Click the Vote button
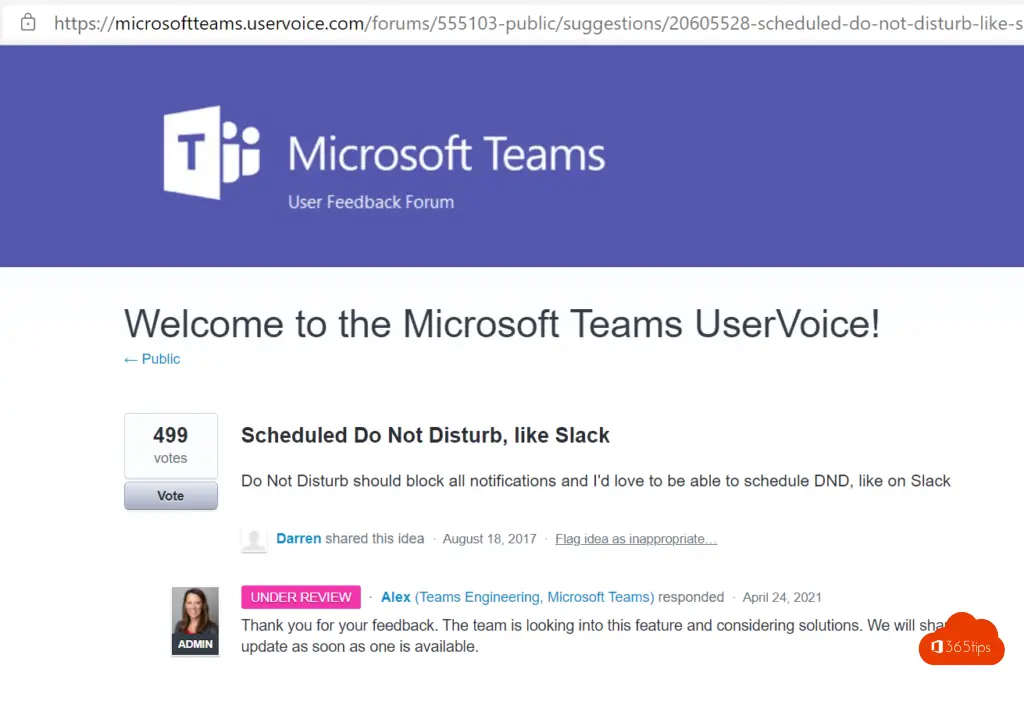 point(171,496)
